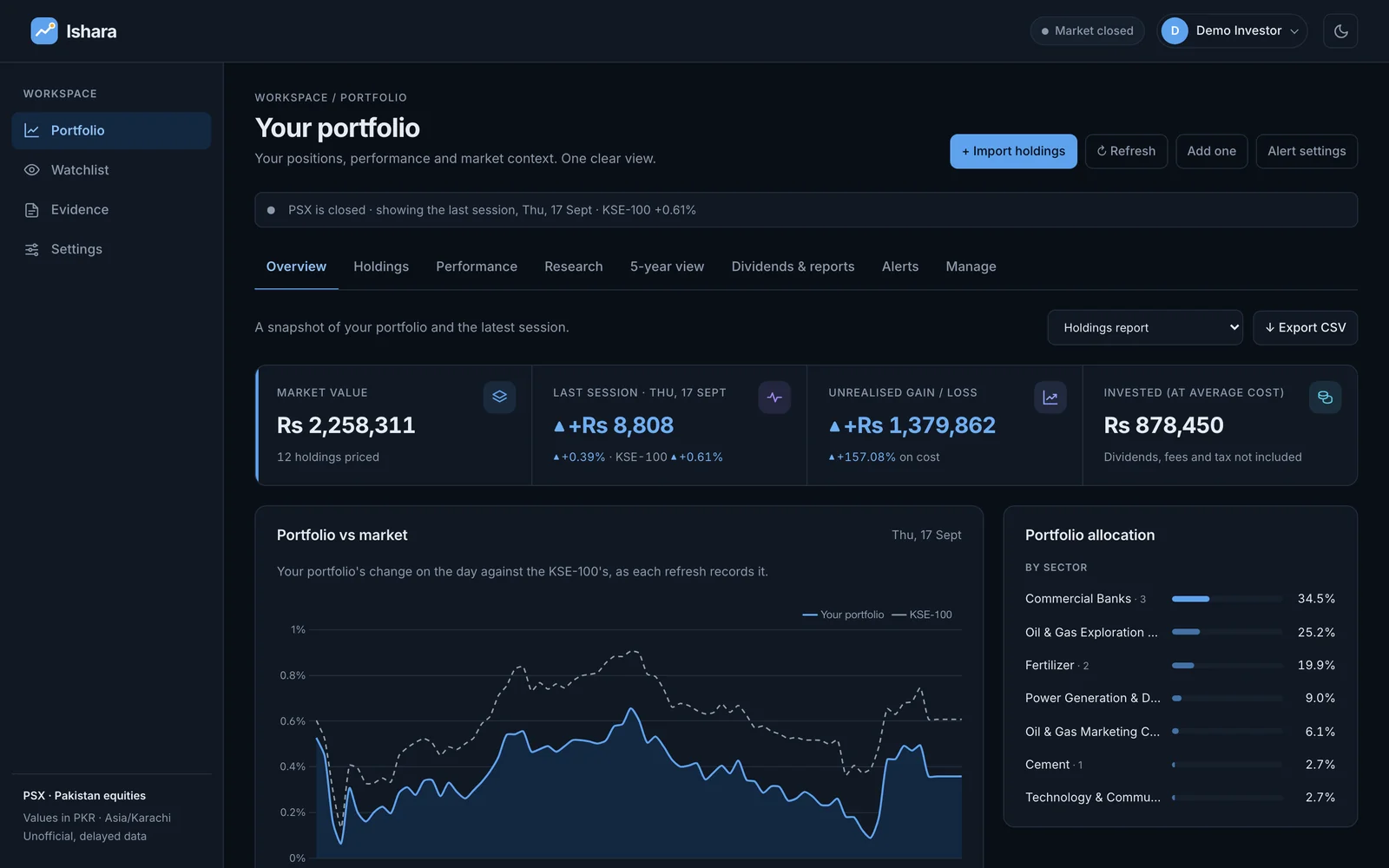Click the 'Your portfolio' chart legend
The height and width of the screenshot is (868, 1389).
843,615
